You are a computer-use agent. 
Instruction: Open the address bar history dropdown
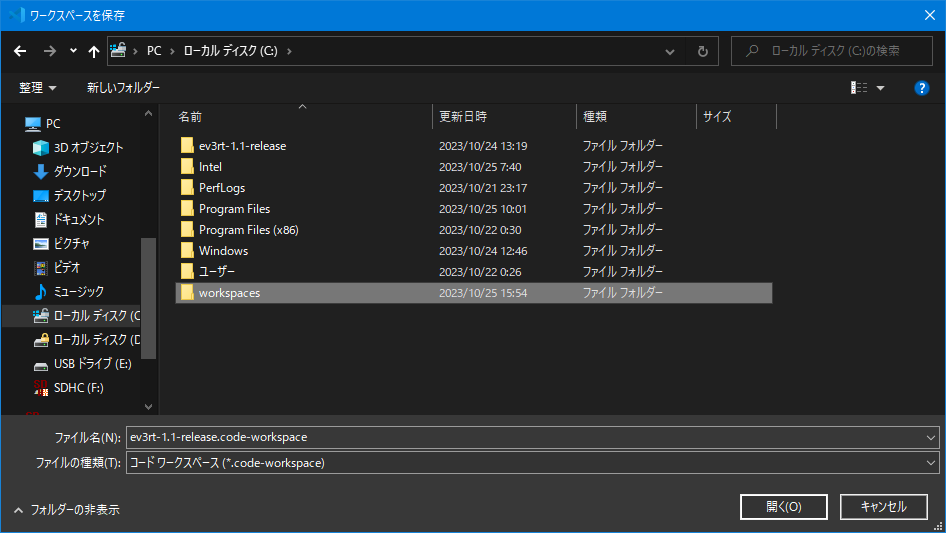click(x=670, y=52)
